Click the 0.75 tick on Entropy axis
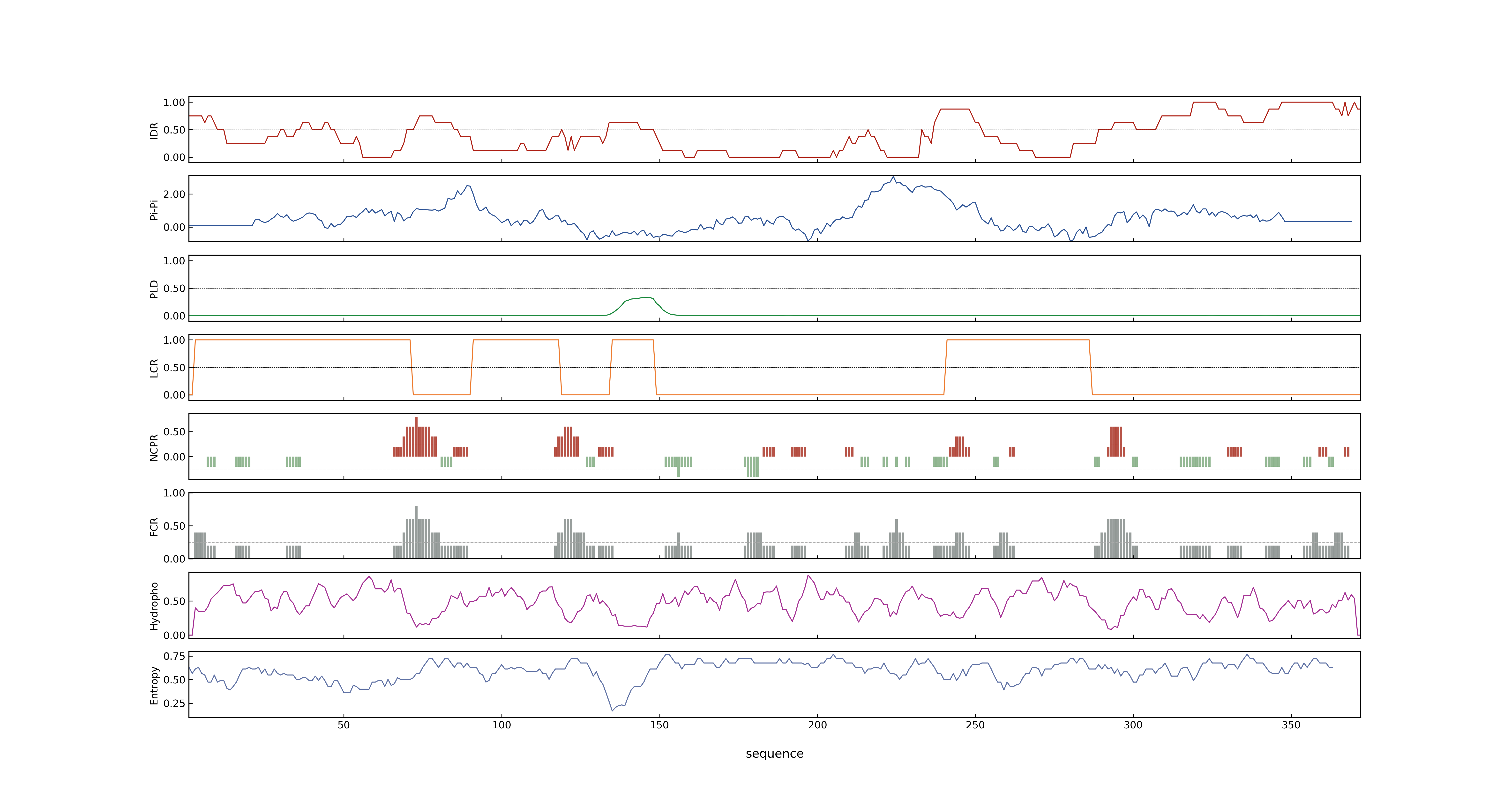Image resolution: width=1512 pixels, height=806 pixels. coord(174,656)
